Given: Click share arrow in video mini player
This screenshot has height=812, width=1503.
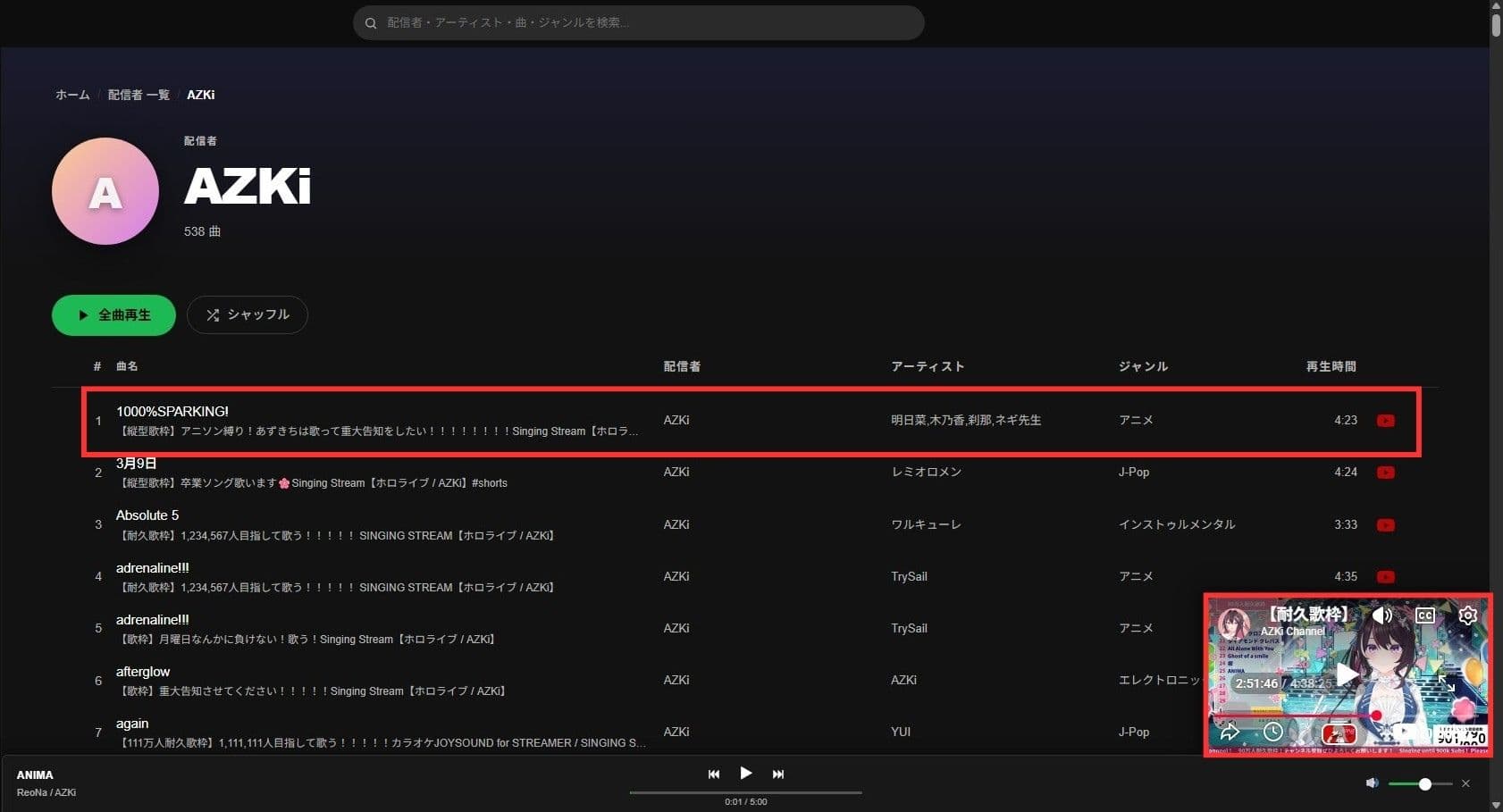Looking at the screenshot, I should (x=1230, y=732).
